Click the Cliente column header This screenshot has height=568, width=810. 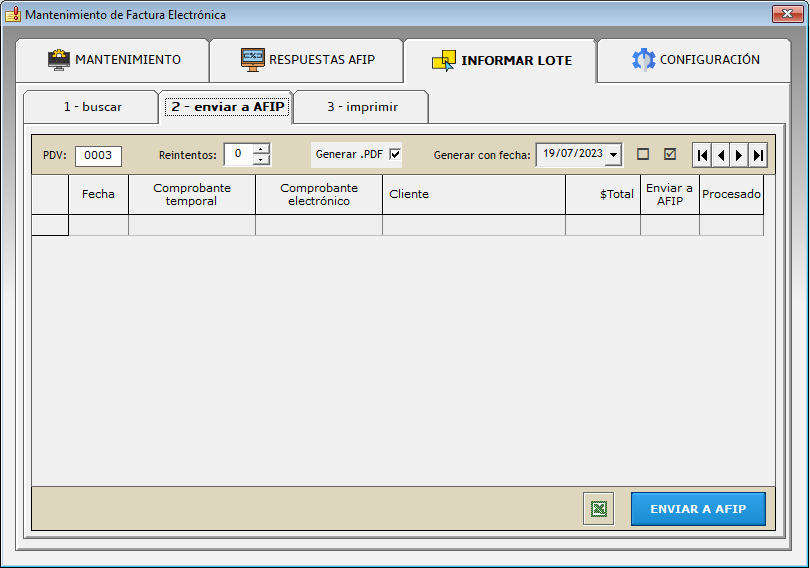[x=474, y=194]
